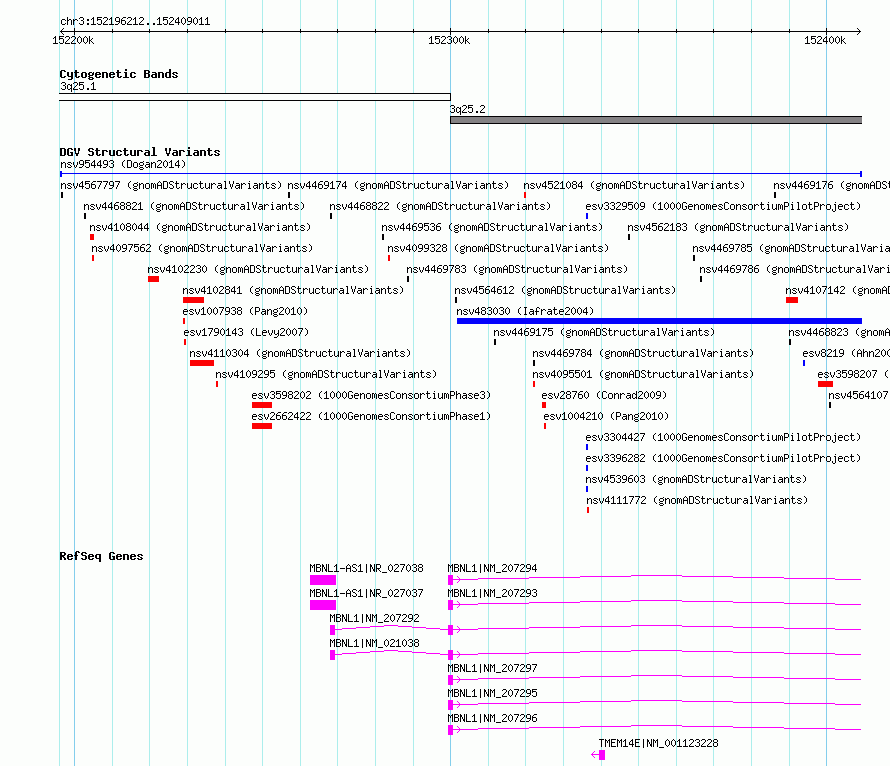Click the red bar under nsv4110304
Screen dimensions: 890x766
tap(201, 363)
